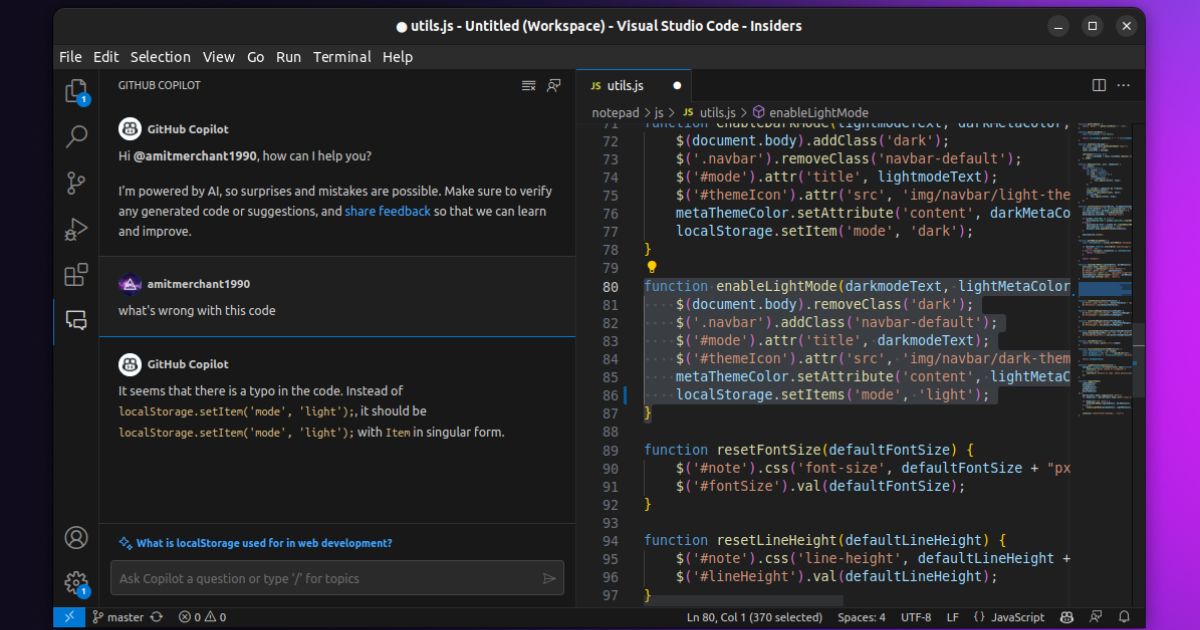This screenshot has height=630, width=1200.
Task: Open the Run and Debug view
Action: click(x=76, y=229)
